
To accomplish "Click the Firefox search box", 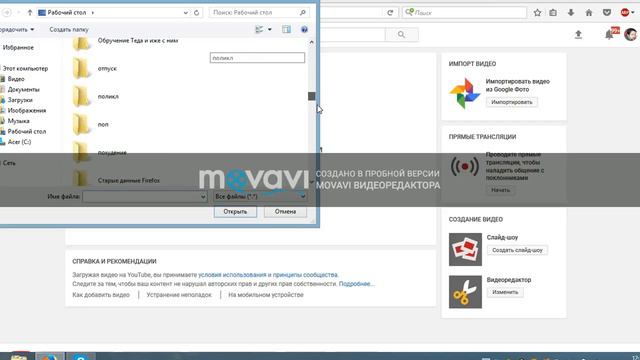I will [464, 13].
